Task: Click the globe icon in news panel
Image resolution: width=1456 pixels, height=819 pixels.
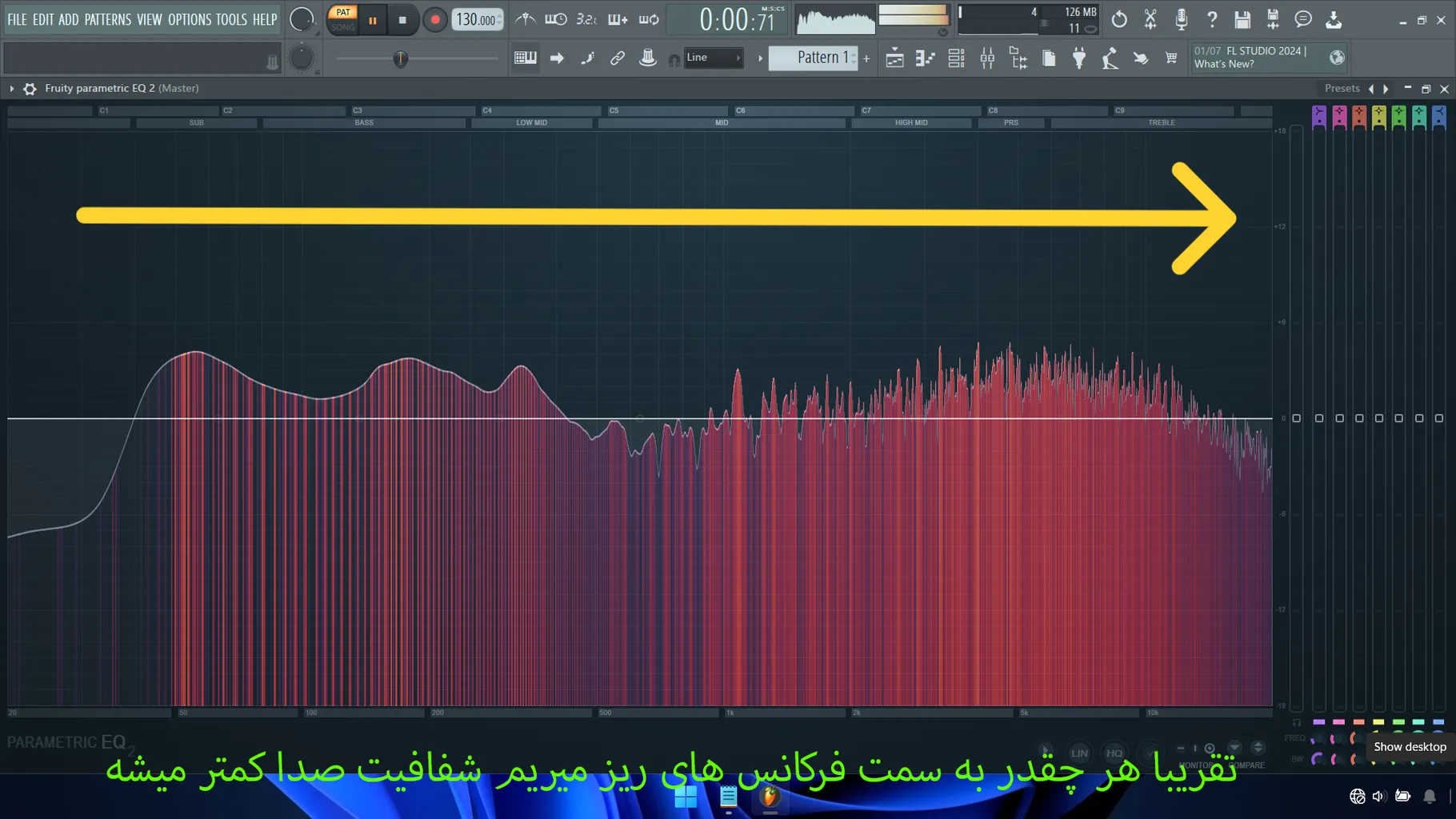Action: tap(1337, 57)
